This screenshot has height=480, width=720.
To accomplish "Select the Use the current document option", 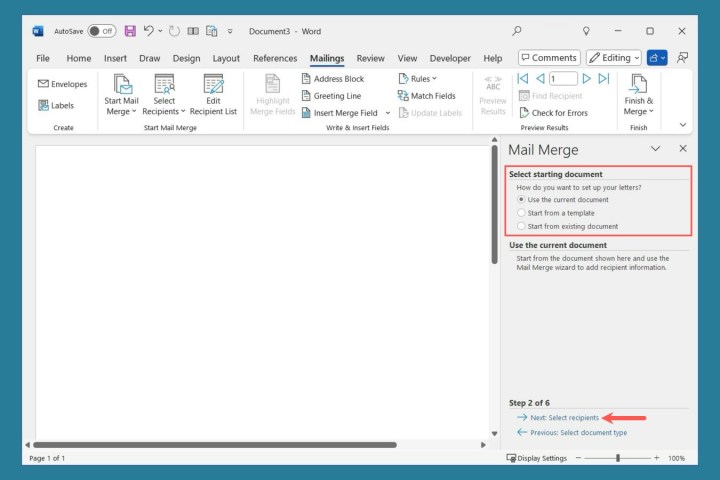I will click(x=521, y=200).
